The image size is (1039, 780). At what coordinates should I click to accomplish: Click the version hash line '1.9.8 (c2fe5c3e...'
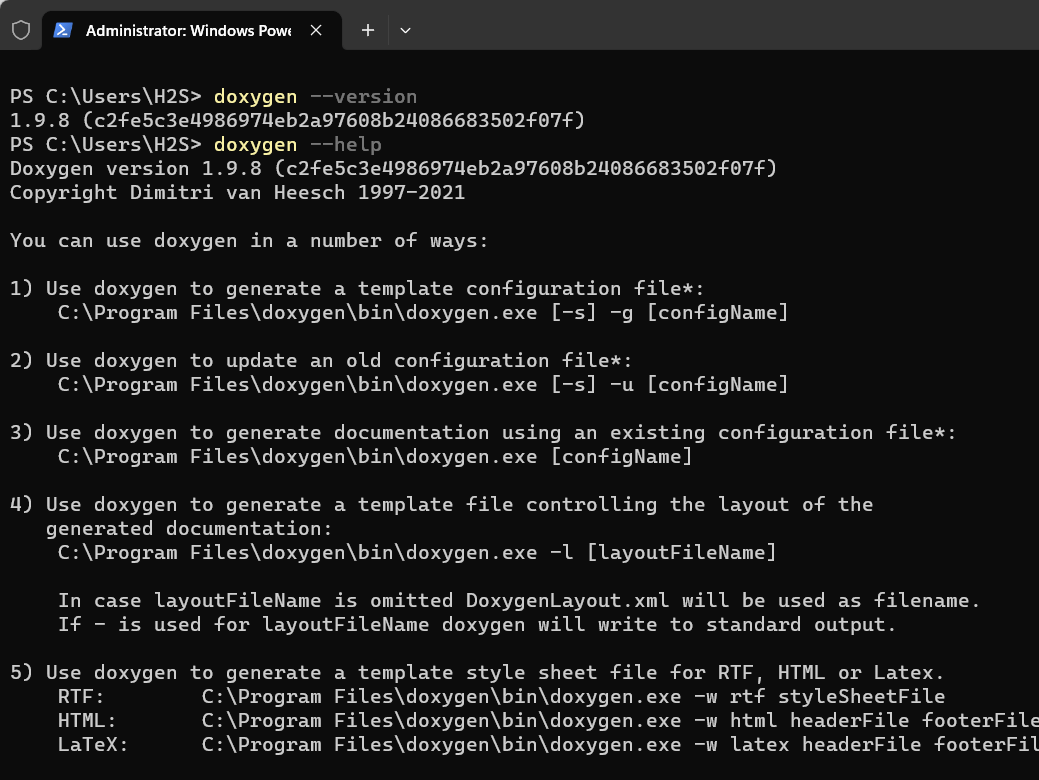298,121
